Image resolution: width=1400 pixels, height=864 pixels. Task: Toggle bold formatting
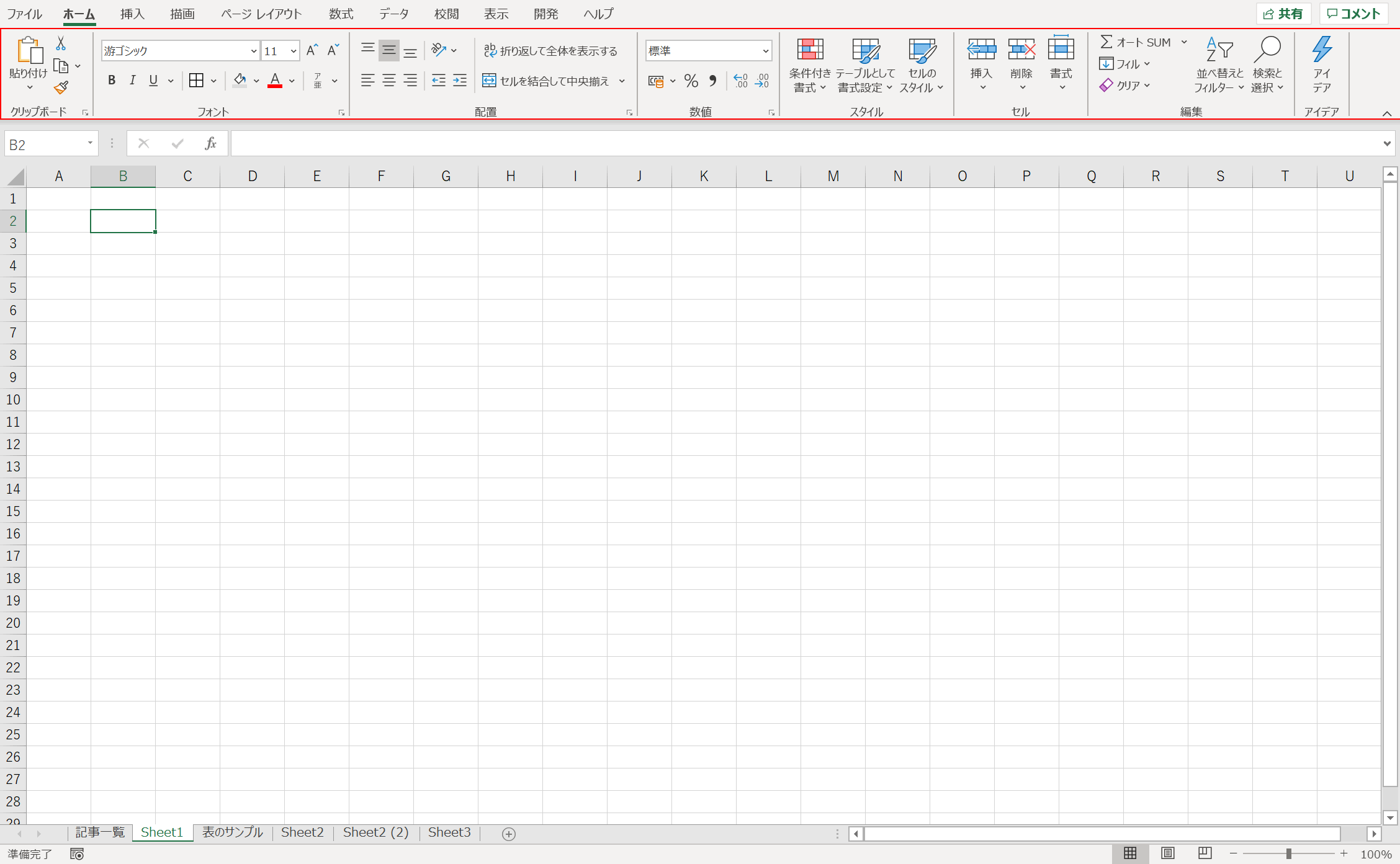tap(112, 81)
